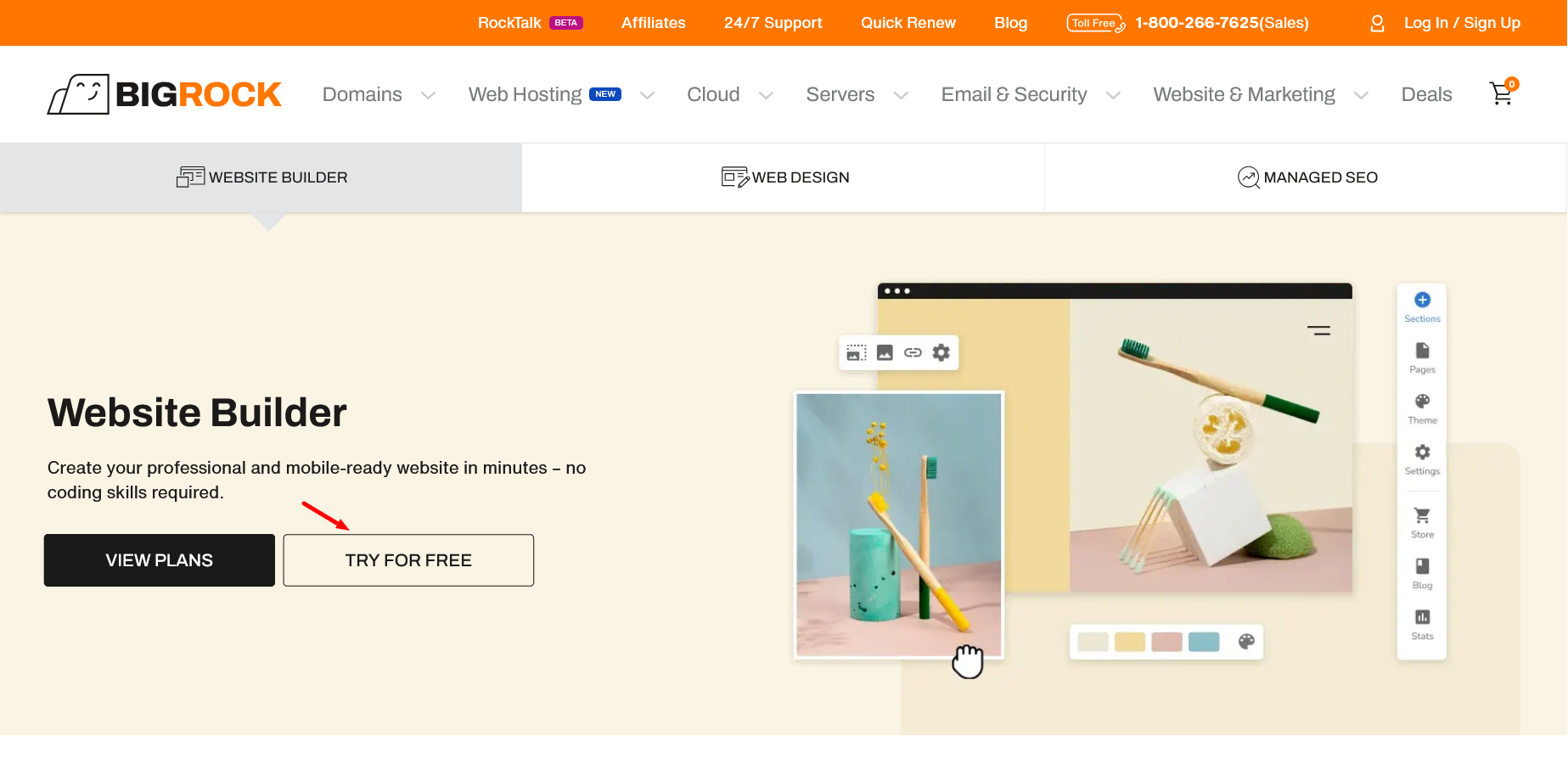Go to the Deals page
1568x770 pixels.
1427,94
